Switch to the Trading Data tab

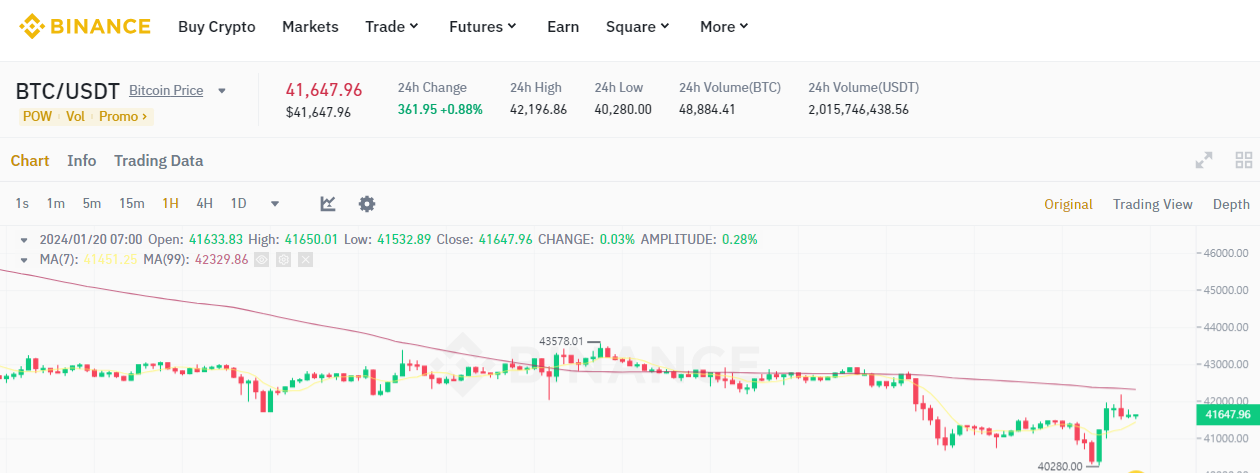click(158, 160)
